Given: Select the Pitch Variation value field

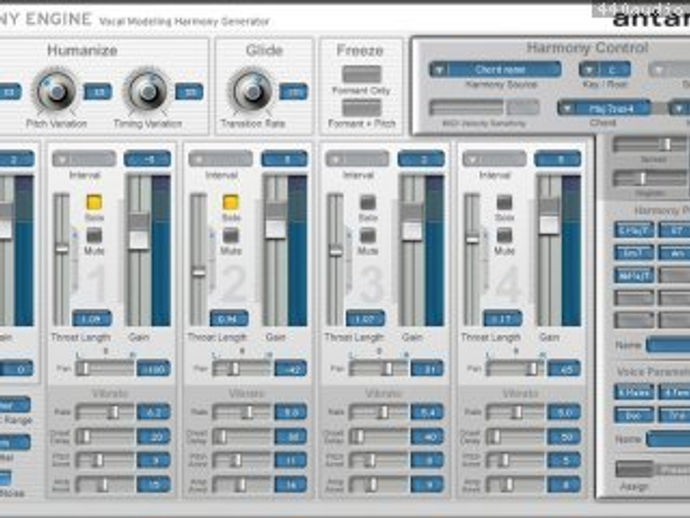Looking at the screenshot, I should 98,92.
